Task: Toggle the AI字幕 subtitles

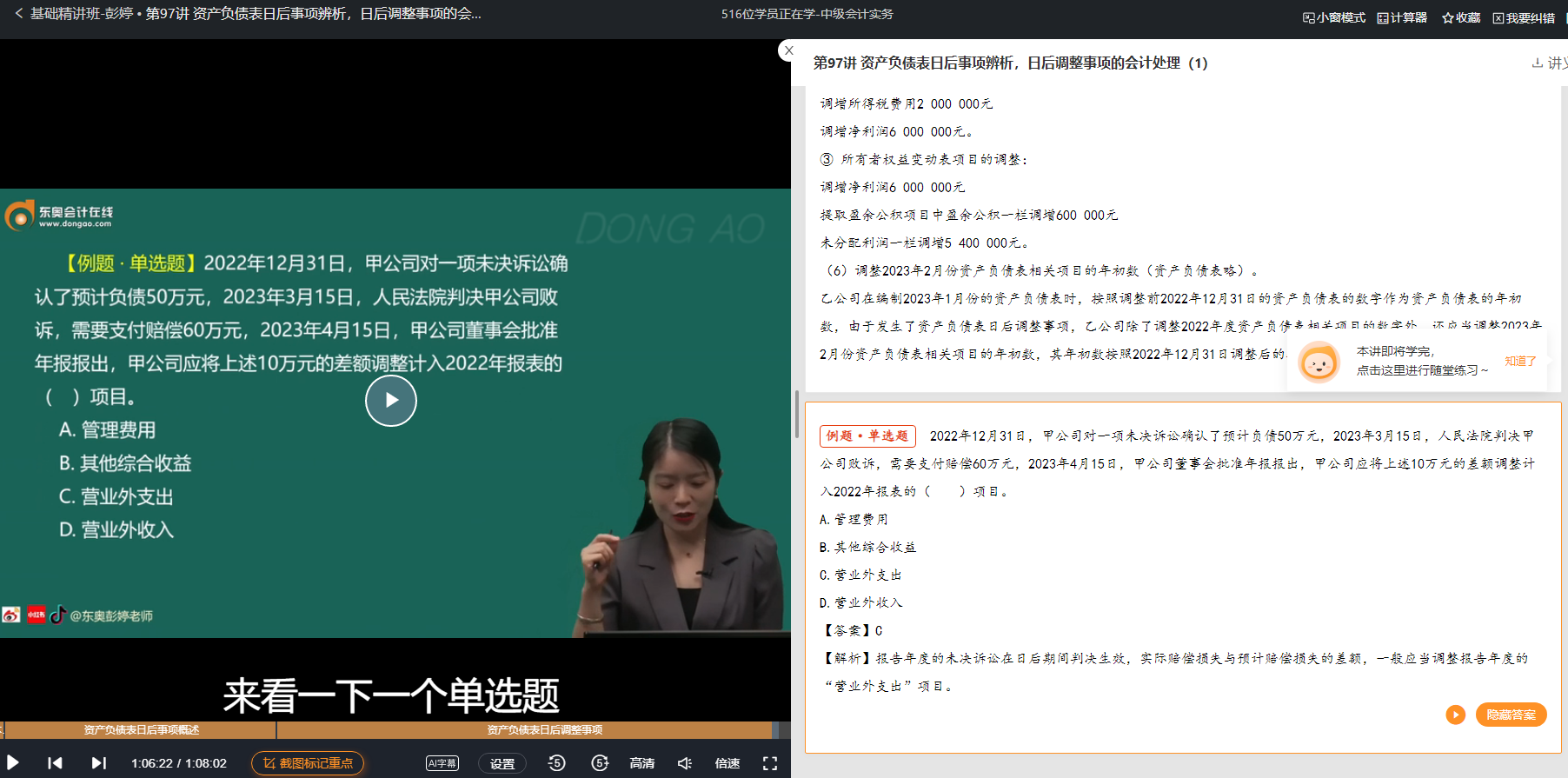Action: (442, 763)
